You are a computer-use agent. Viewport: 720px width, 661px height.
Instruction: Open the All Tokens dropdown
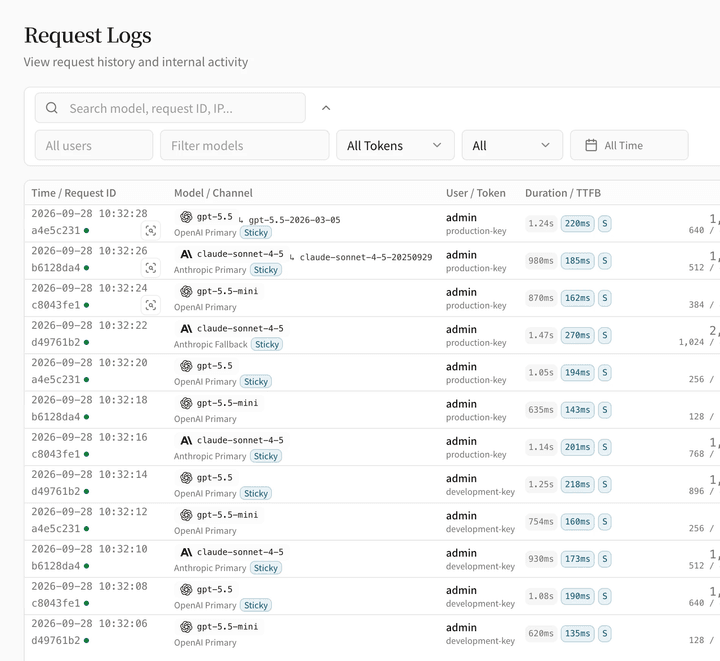click(395, 145)
